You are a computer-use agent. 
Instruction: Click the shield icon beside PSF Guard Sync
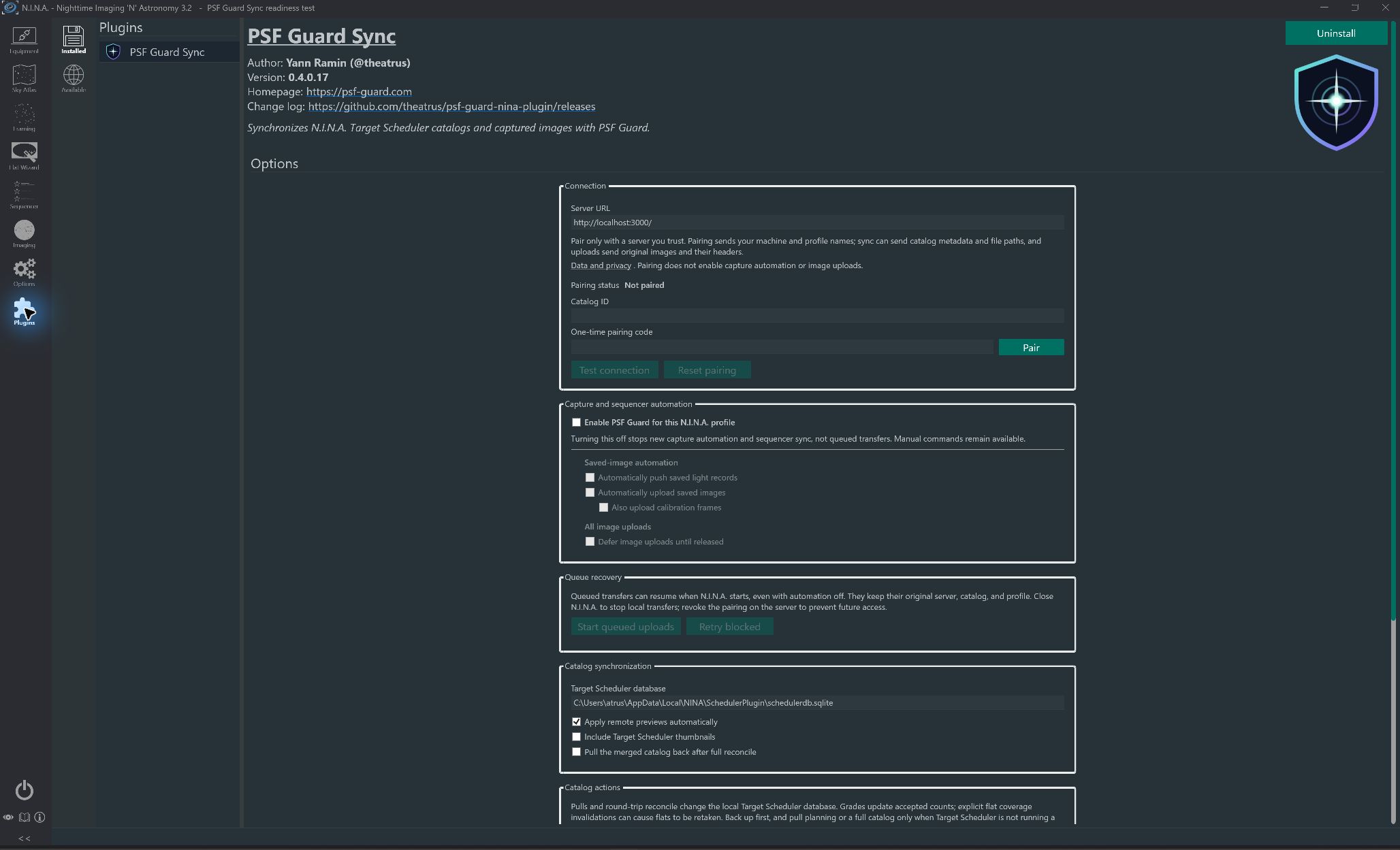pos(113,52)
